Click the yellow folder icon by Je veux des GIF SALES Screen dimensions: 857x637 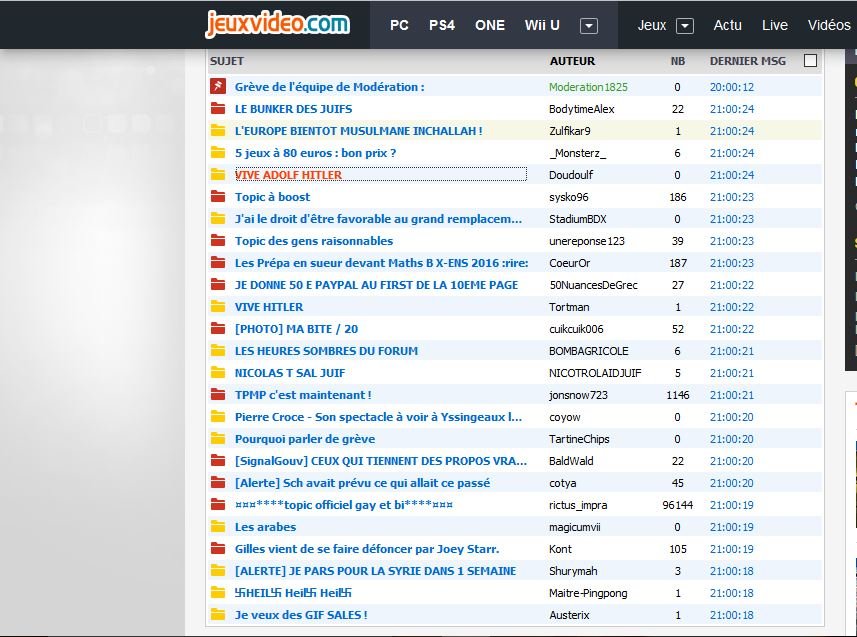click(217, 615)
